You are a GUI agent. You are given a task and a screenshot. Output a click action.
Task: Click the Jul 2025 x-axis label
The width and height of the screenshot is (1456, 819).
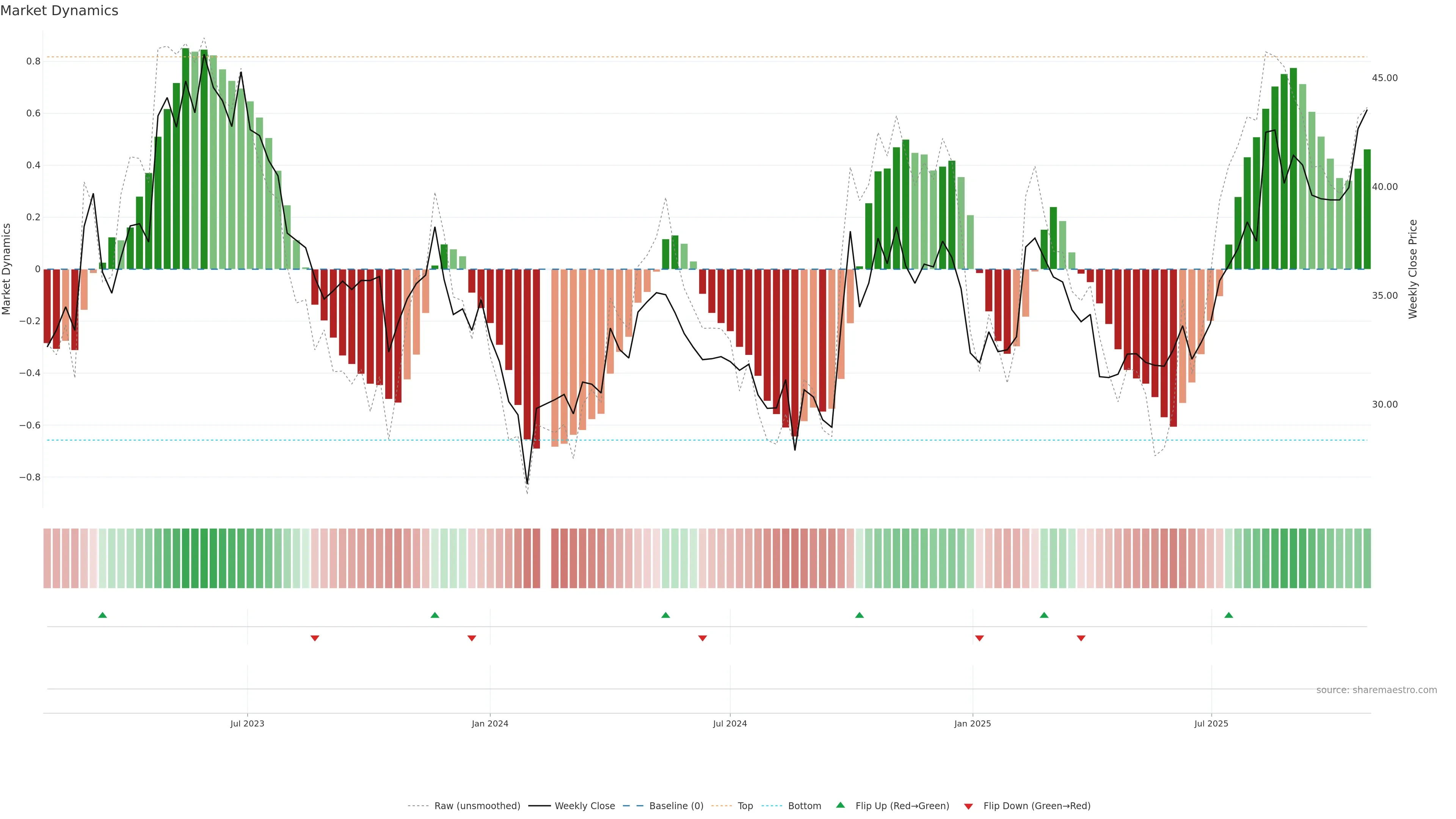[x=1211, y=723]
